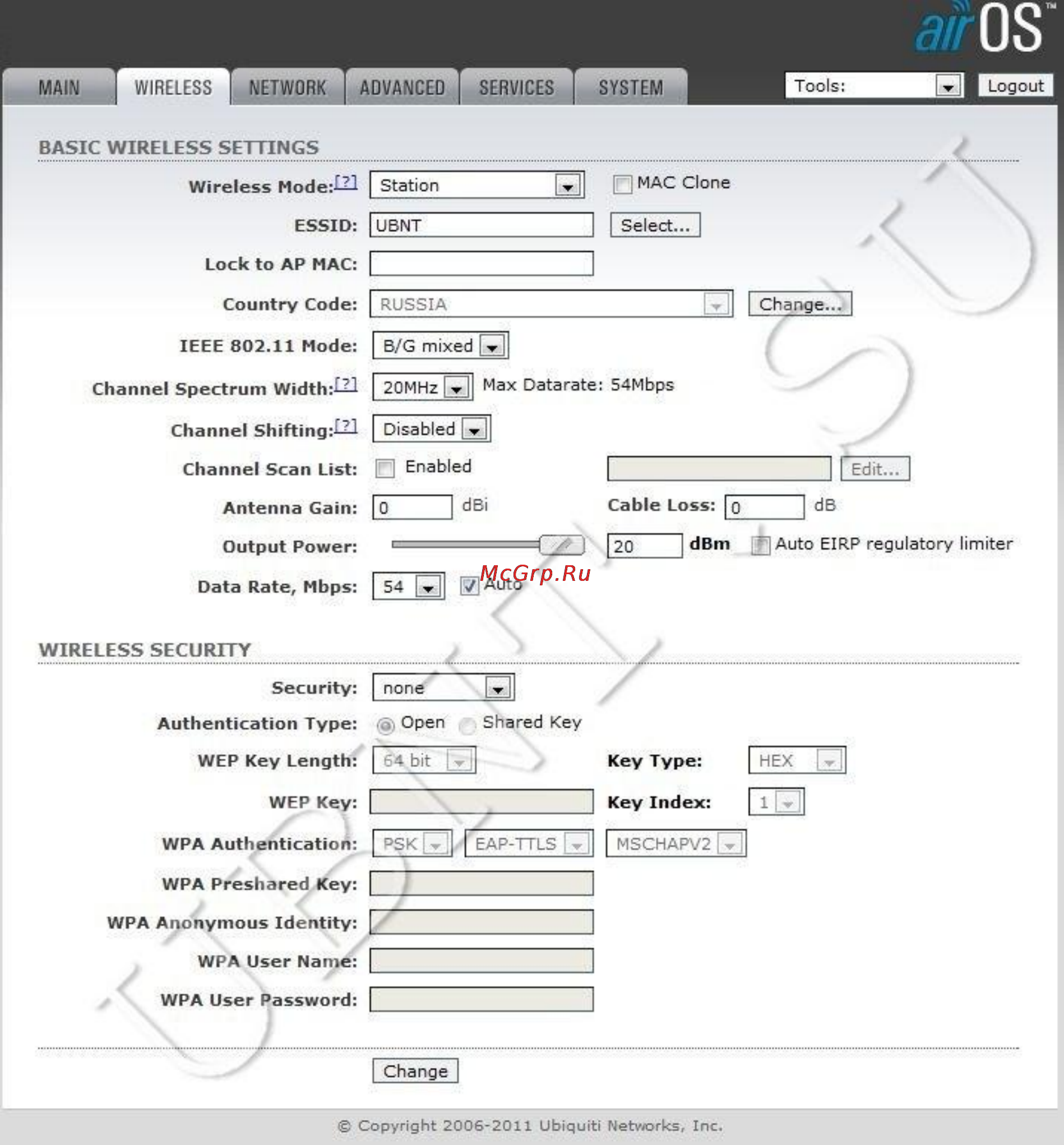Enable the Channel Scan List checkbox

pos(385,468)
